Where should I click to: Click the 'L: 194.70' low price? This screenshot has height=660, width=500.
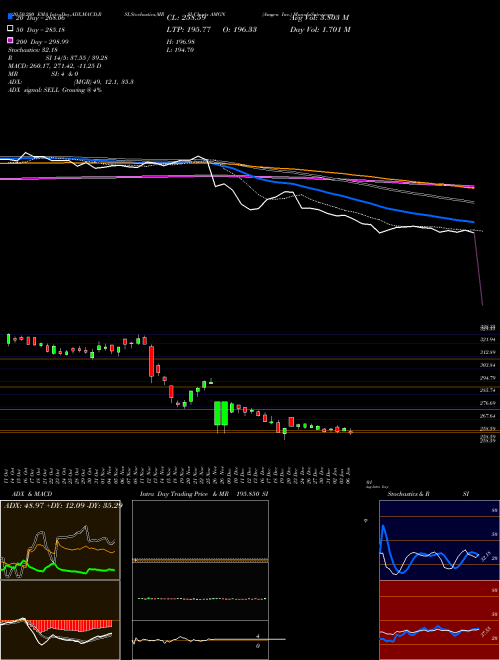(180, 50)
